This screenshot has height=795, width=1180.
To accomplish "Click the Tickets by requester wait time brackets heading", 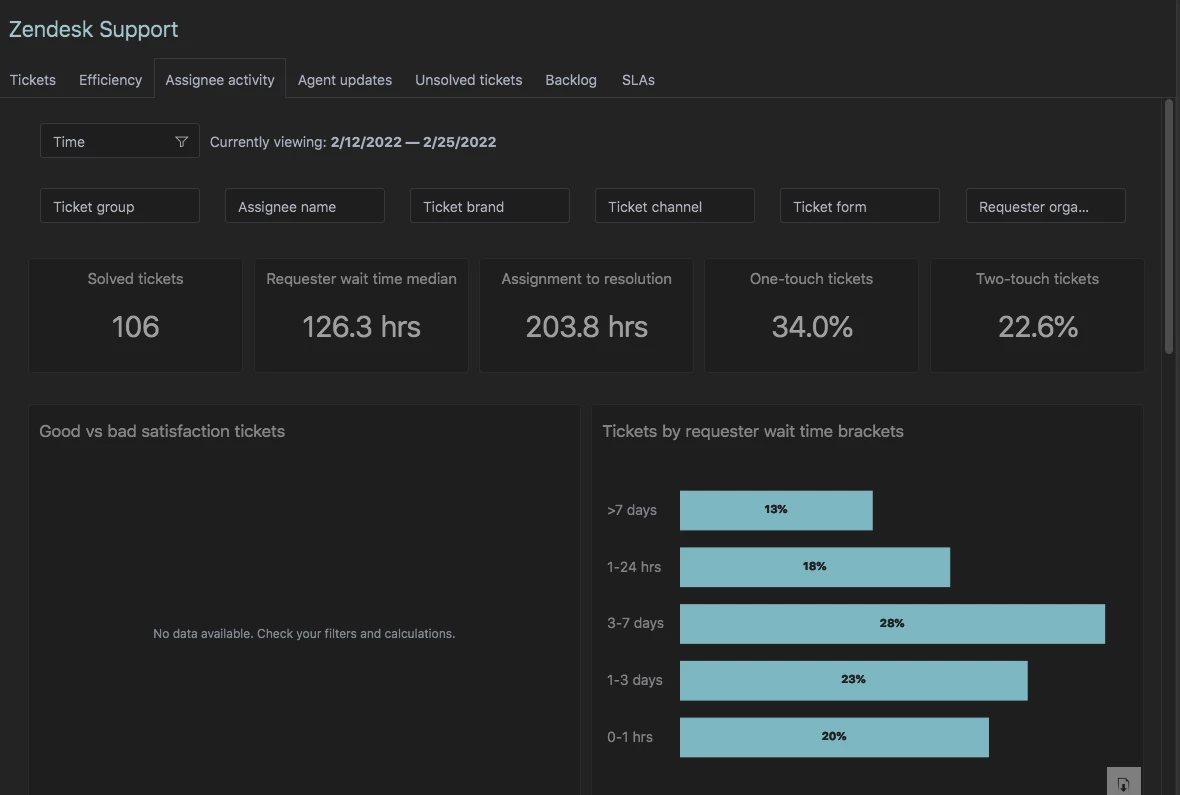I will tap(753, 431).
